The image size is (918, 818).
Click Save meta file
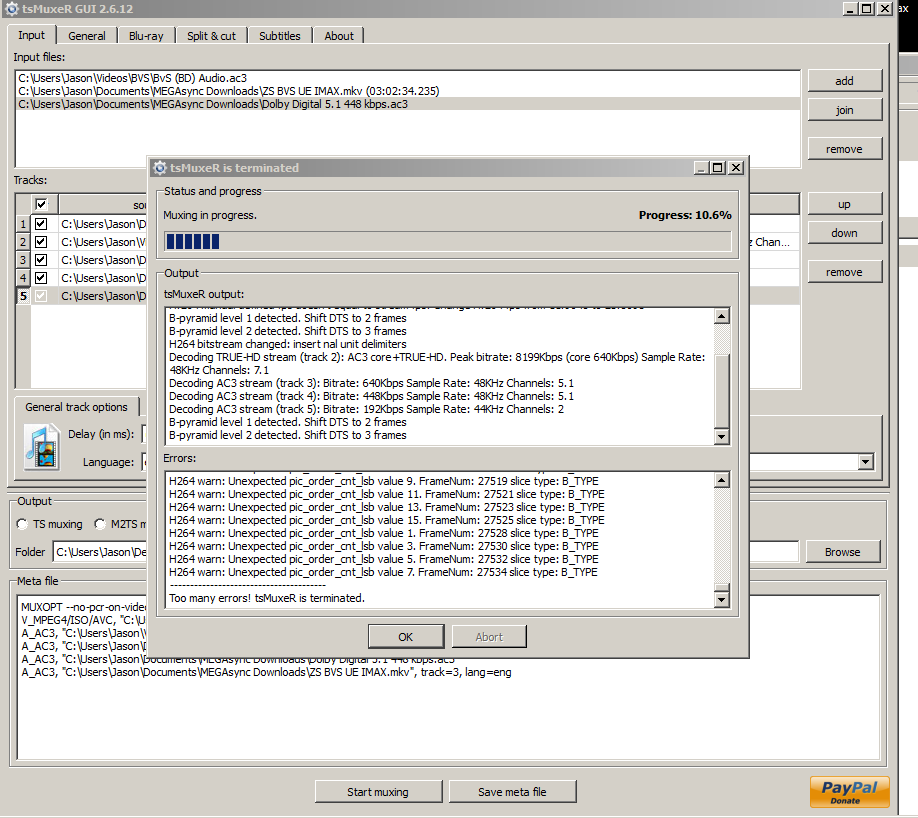[512, 792]
